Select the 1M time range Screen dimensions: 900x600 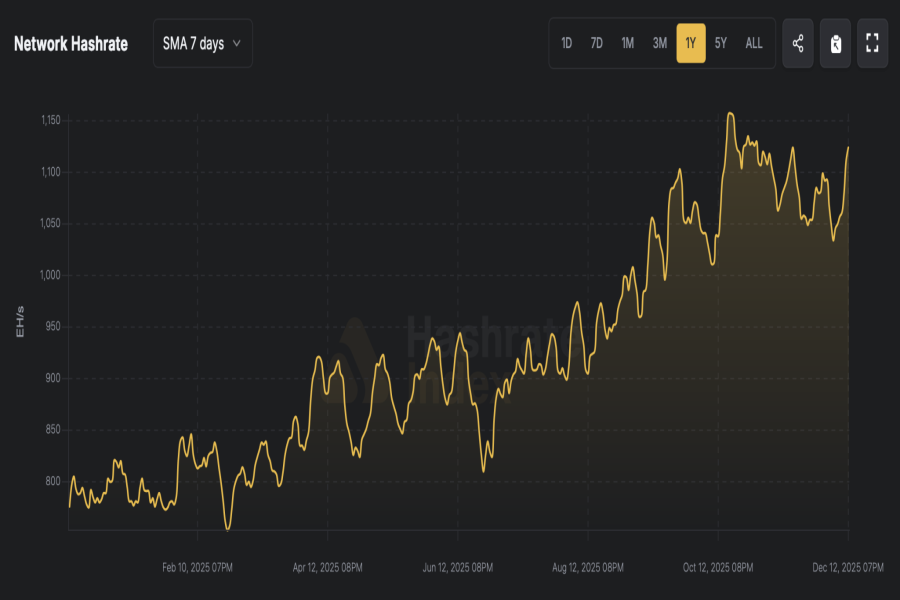[627, 43]
